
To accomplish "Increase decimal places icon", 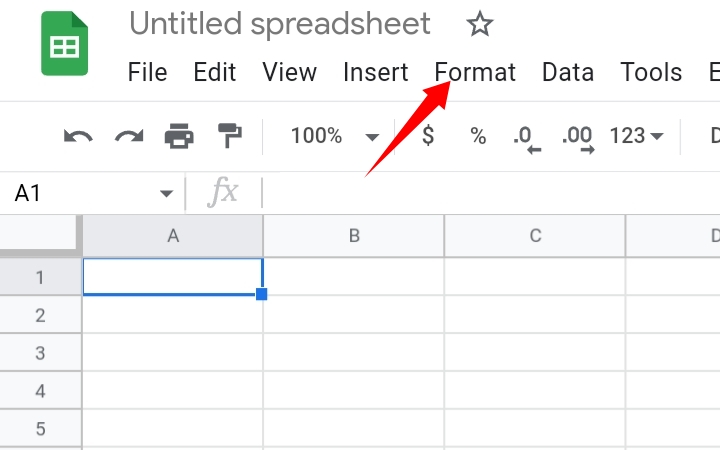I will (x=578, y=139).
